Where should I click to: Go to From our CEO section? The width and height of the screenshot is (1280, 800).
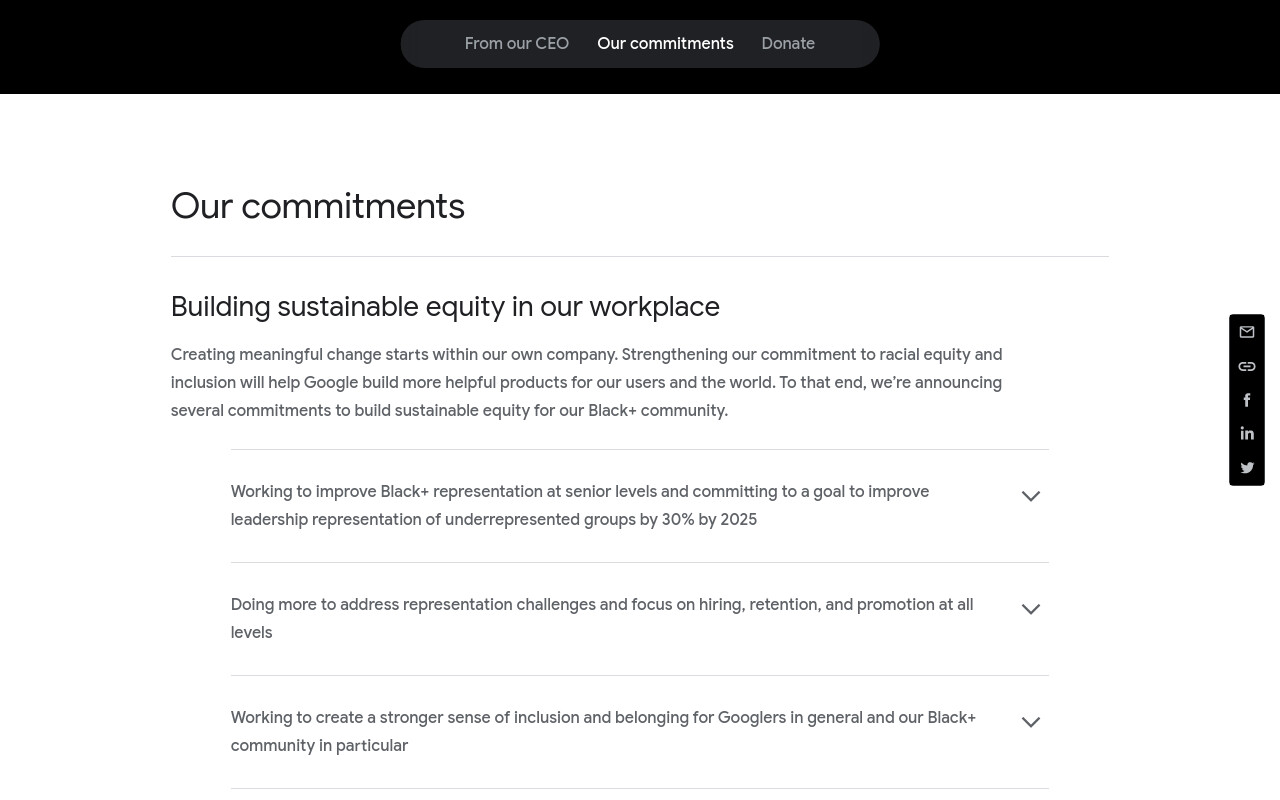[517, 44]
